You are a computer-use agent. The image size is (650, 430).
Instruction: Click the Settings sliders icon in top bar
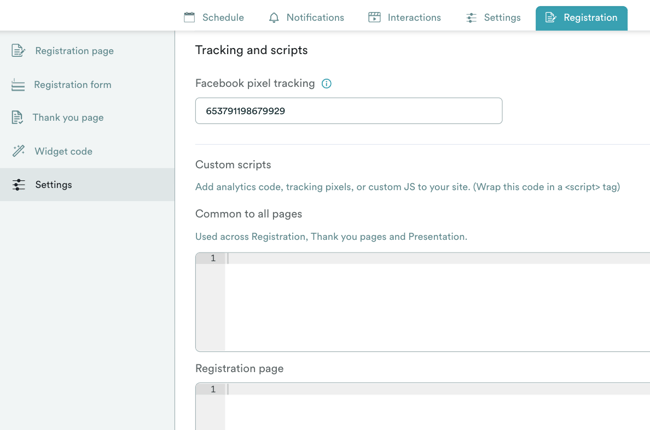point(471,17)
